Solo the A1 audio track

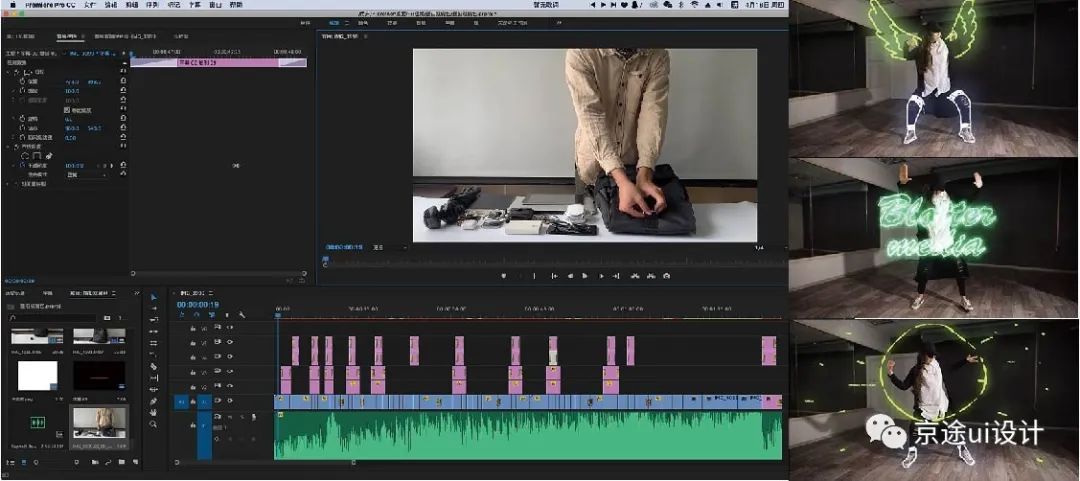click(242, 417)
